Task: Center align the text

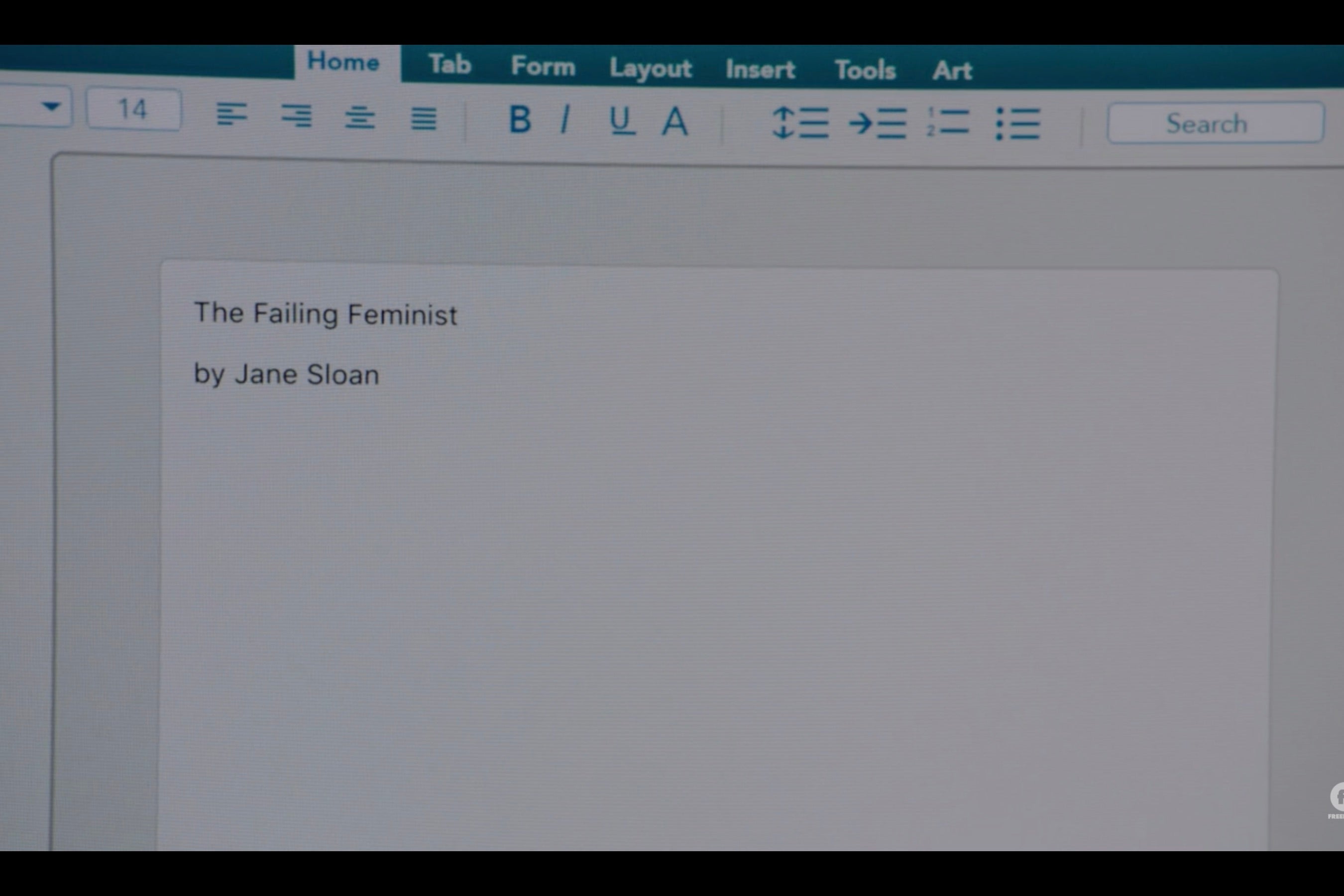Action: tap(360, 117)
